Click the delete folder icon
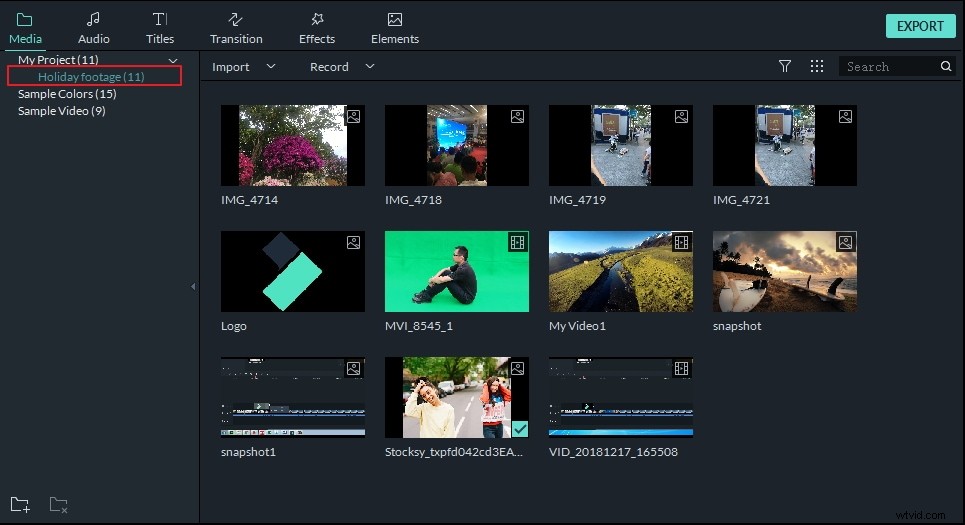965x525 pixels. pos(58,505)
